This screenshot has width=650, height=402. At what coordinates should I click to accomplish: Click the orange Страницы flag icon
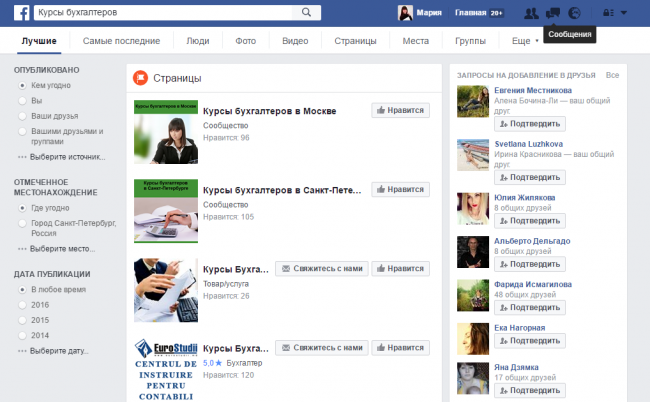(141, 78)
